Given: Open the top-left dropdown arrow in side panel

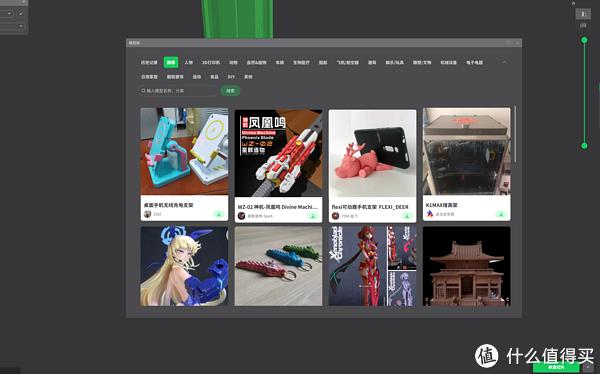Looking at the screenshot, I should (x=9, y=13).
